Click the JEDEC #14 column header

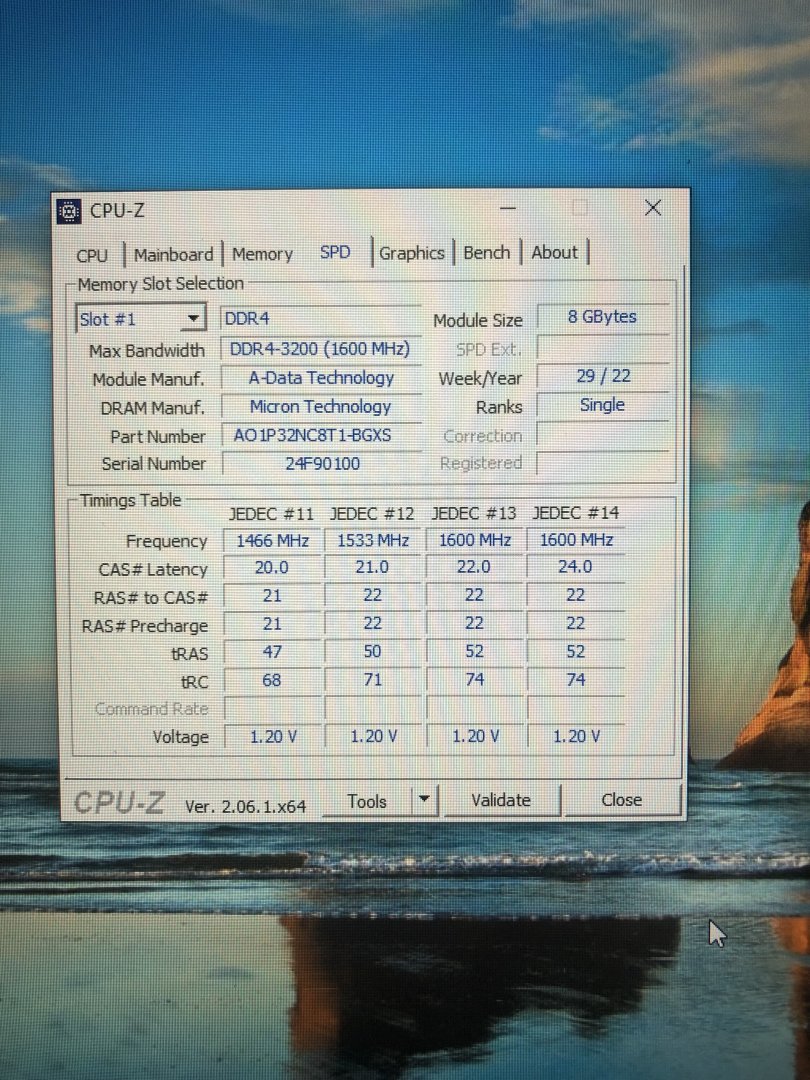tap(576, 513)
